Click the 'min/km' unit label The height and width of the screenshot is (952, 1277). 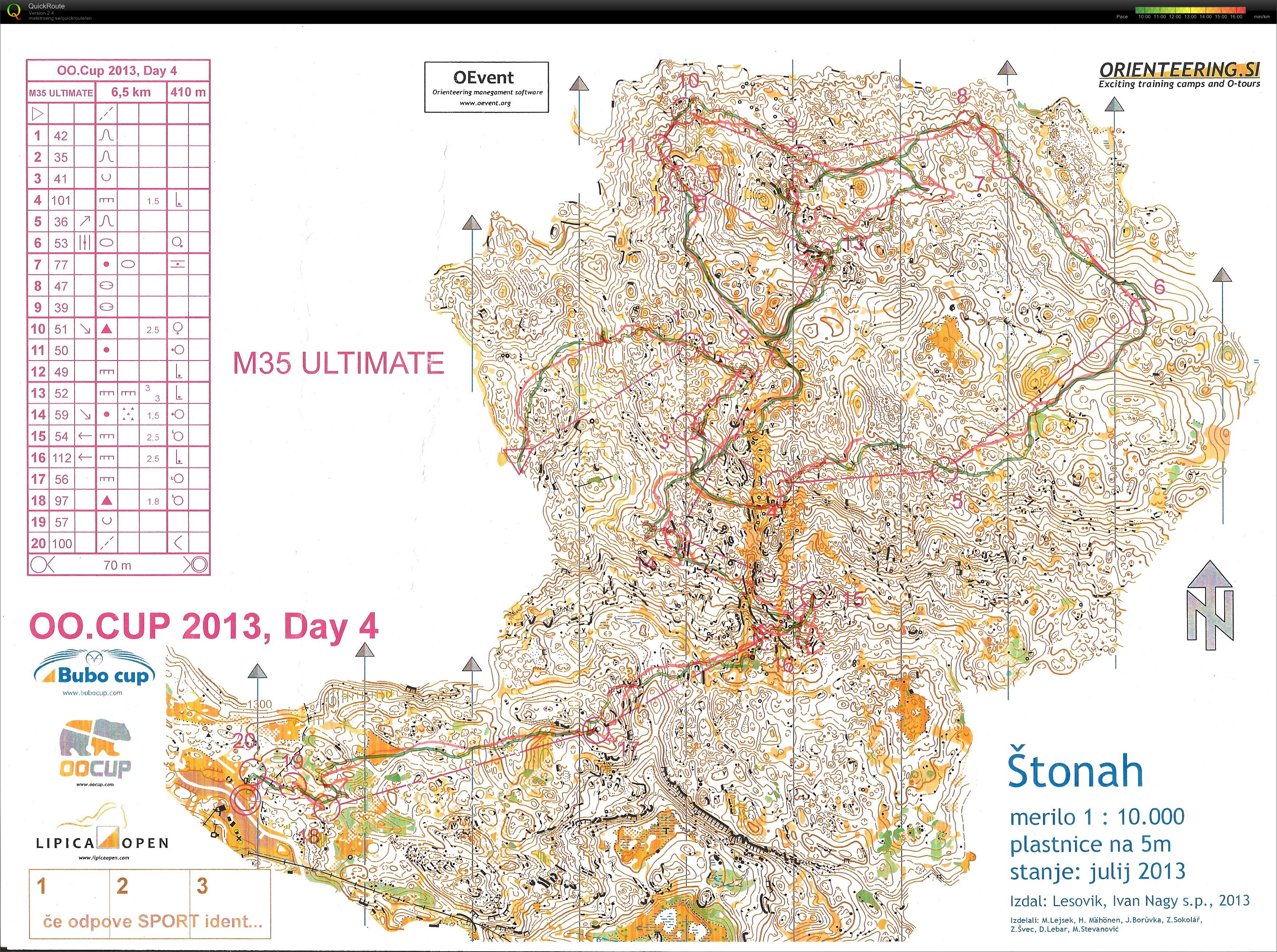tap(1261, 17)
